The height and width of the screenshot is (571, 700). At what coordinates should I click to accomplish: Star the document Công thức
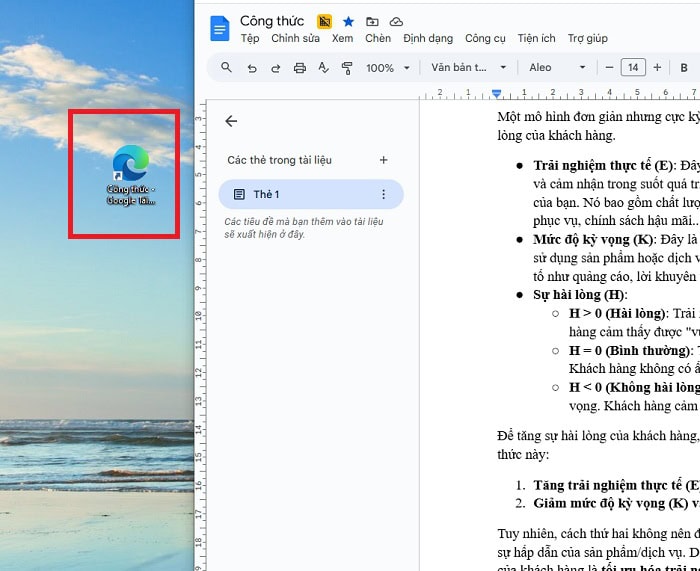348,21
